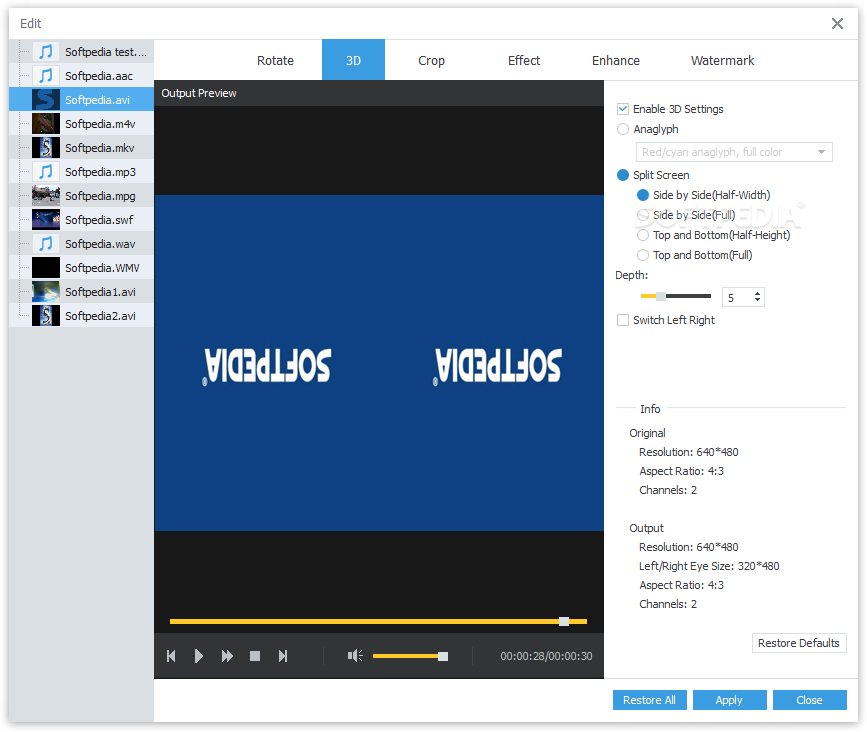Image resolution: width=867 pixels, height=732 pixels.
Task: Select Softpedia1.avi in file list
Action: (x=81, y=292)
